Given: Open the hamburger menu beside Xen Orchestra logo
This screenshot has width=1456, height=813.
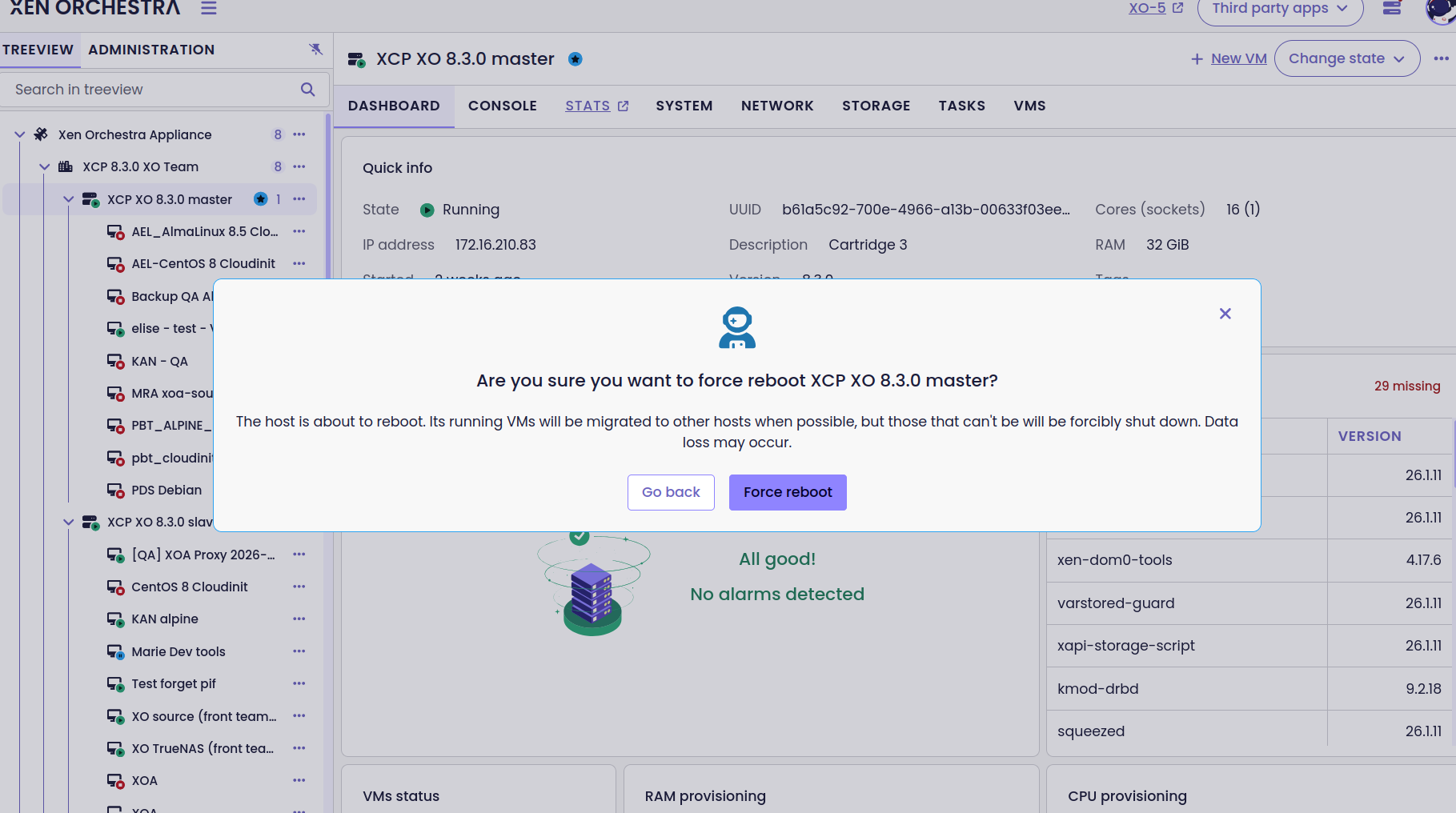Looking at the screenshot, I should pos(209,8).
